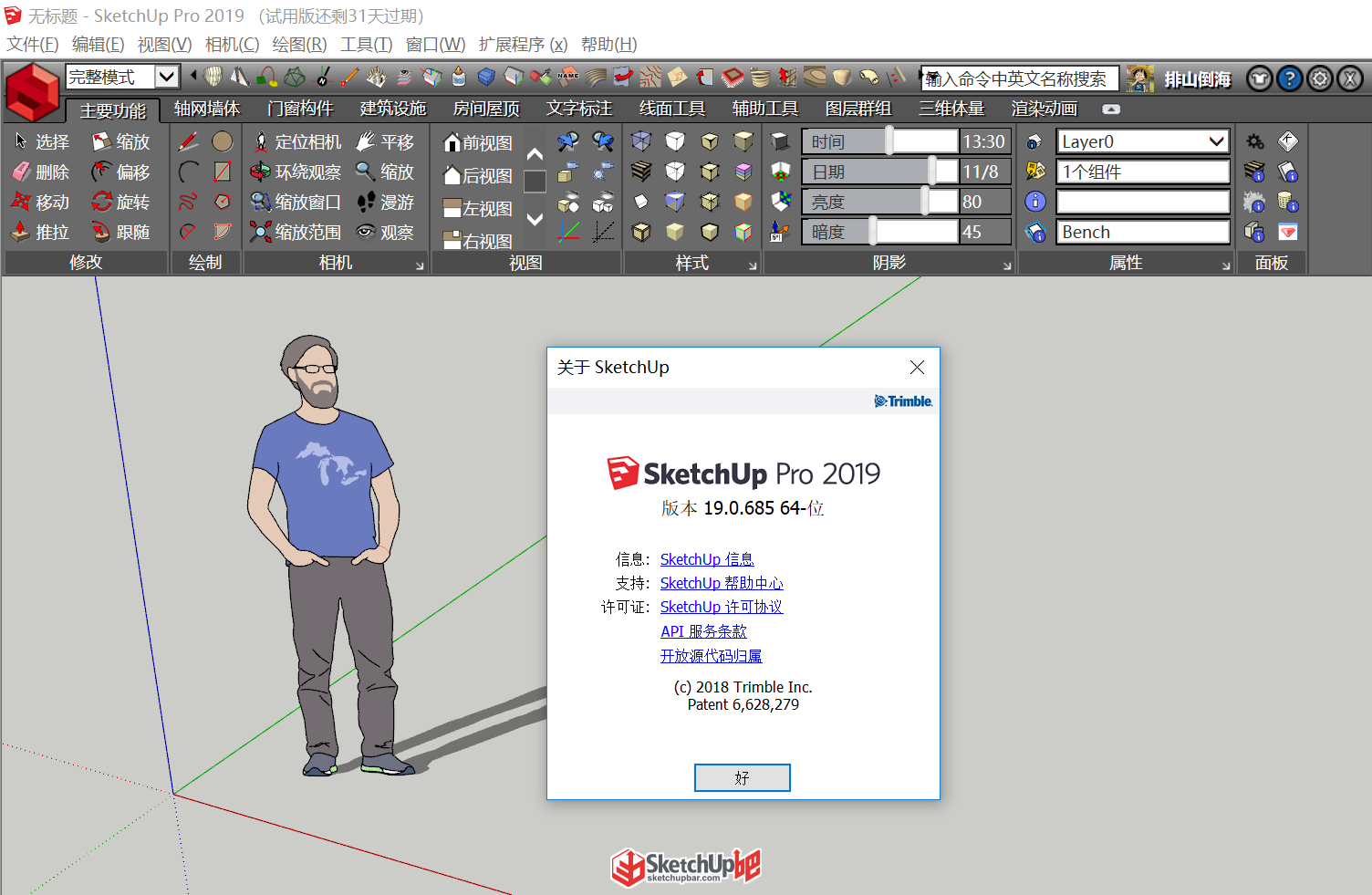Click the NAME label plugin icon

[568, 77]
